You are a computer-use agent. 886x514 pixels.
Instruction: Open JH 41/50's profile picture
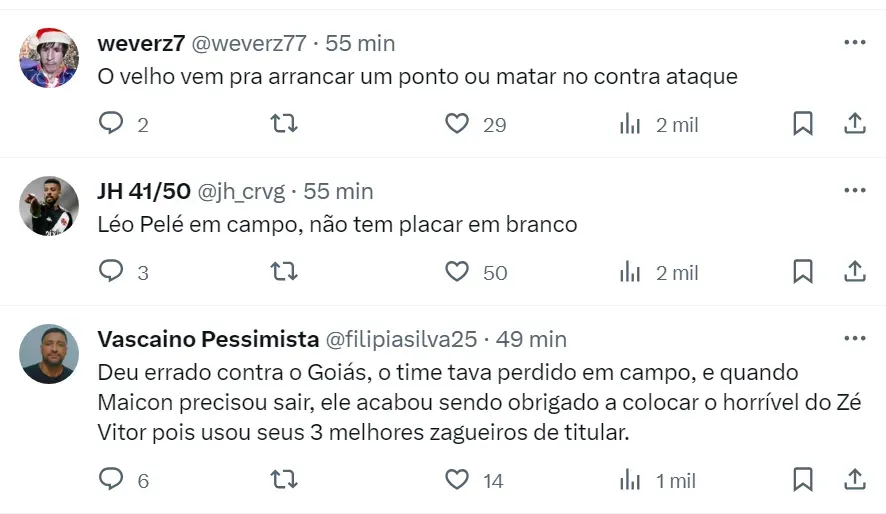coord(49,206)
